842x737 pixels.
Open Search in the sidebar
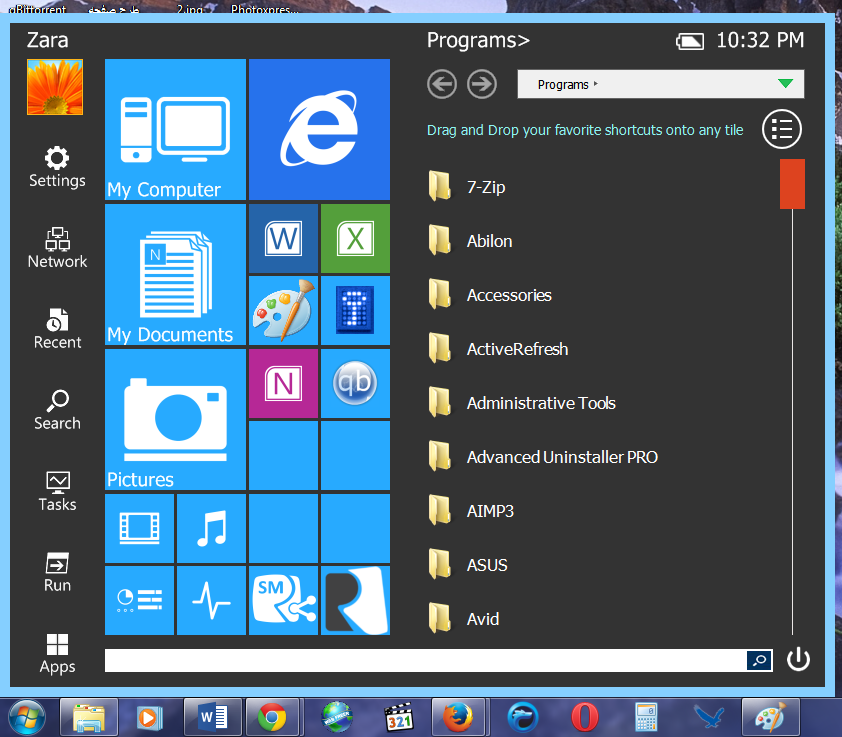(57, 410)
